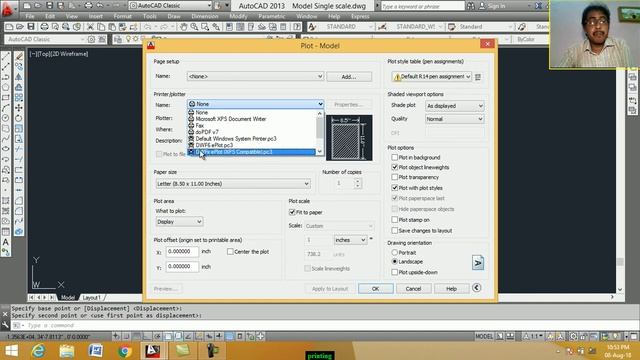Choose Microsoft XPS Document Writer from the list

click(x=231, y=119)
